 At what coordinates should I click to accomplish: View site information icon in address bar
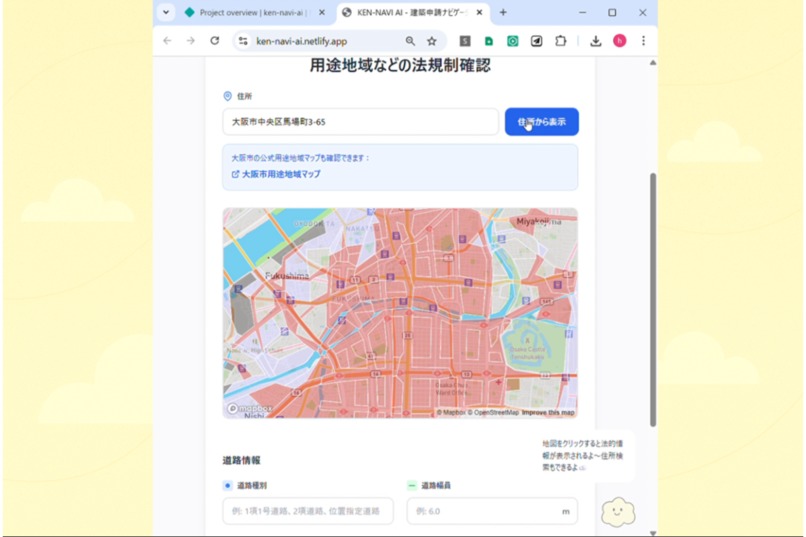[243, 41]
